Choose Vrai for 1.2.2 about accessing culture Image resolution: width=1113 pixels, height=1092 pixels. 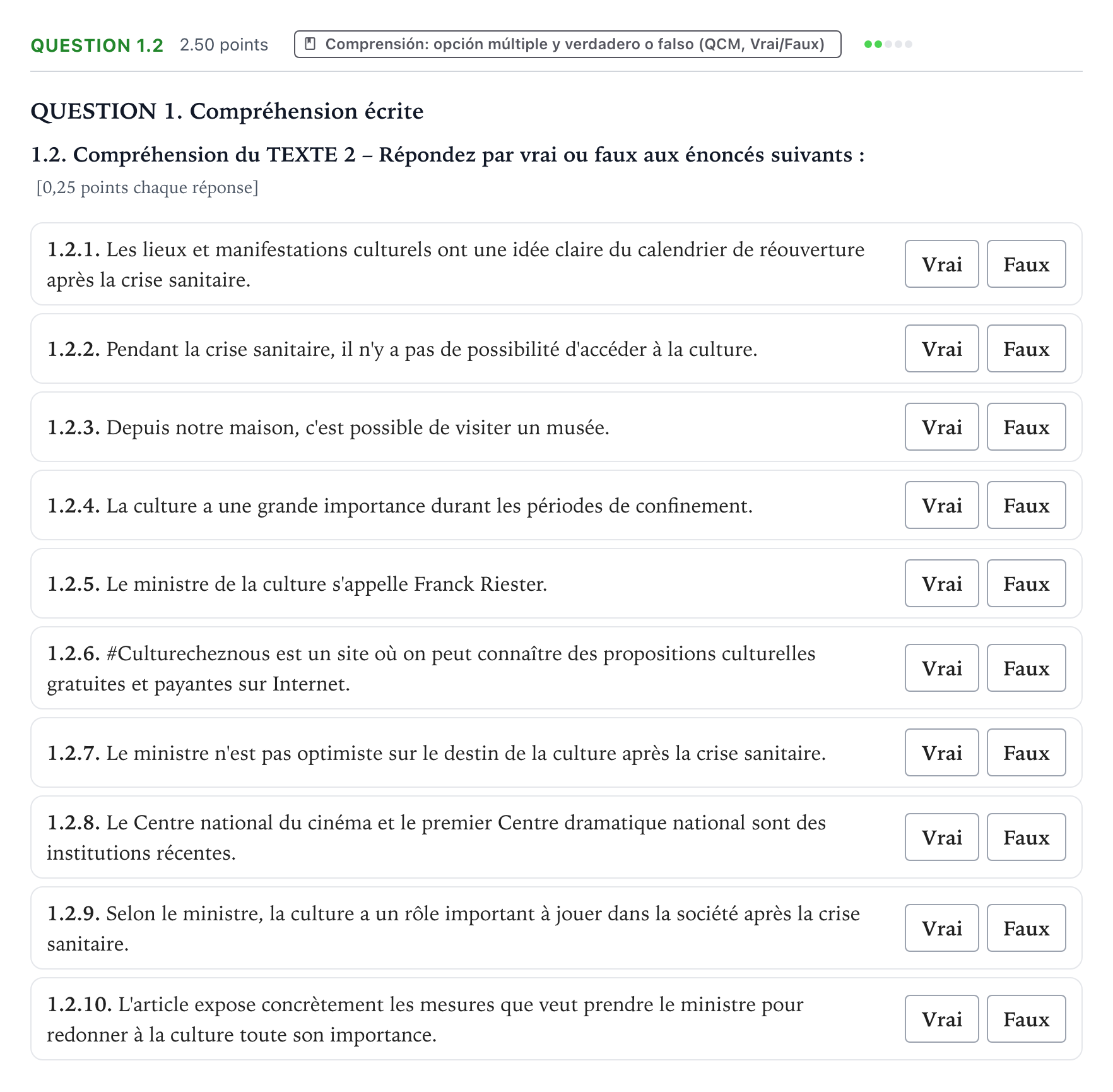pyautogui.click(x=941, y=348)
